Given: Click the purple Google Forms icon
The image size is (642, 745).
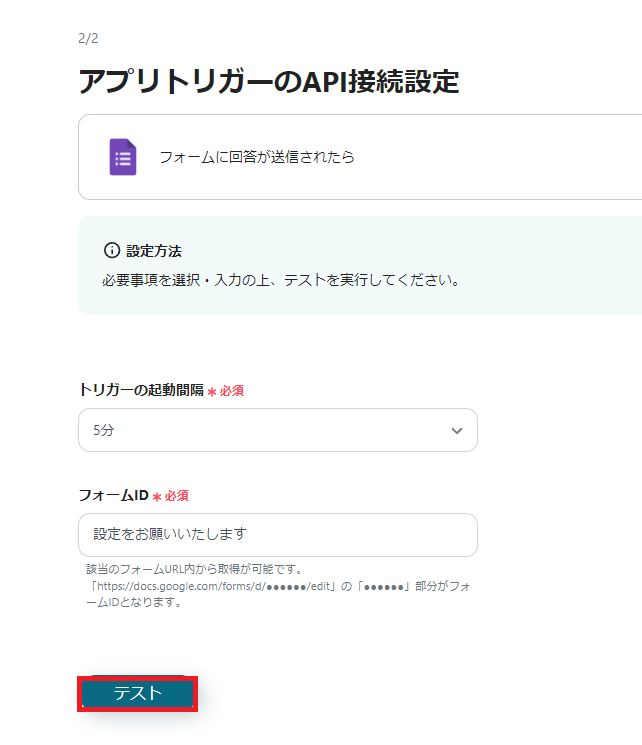Looking at the screenshot, I should [123, 157].
